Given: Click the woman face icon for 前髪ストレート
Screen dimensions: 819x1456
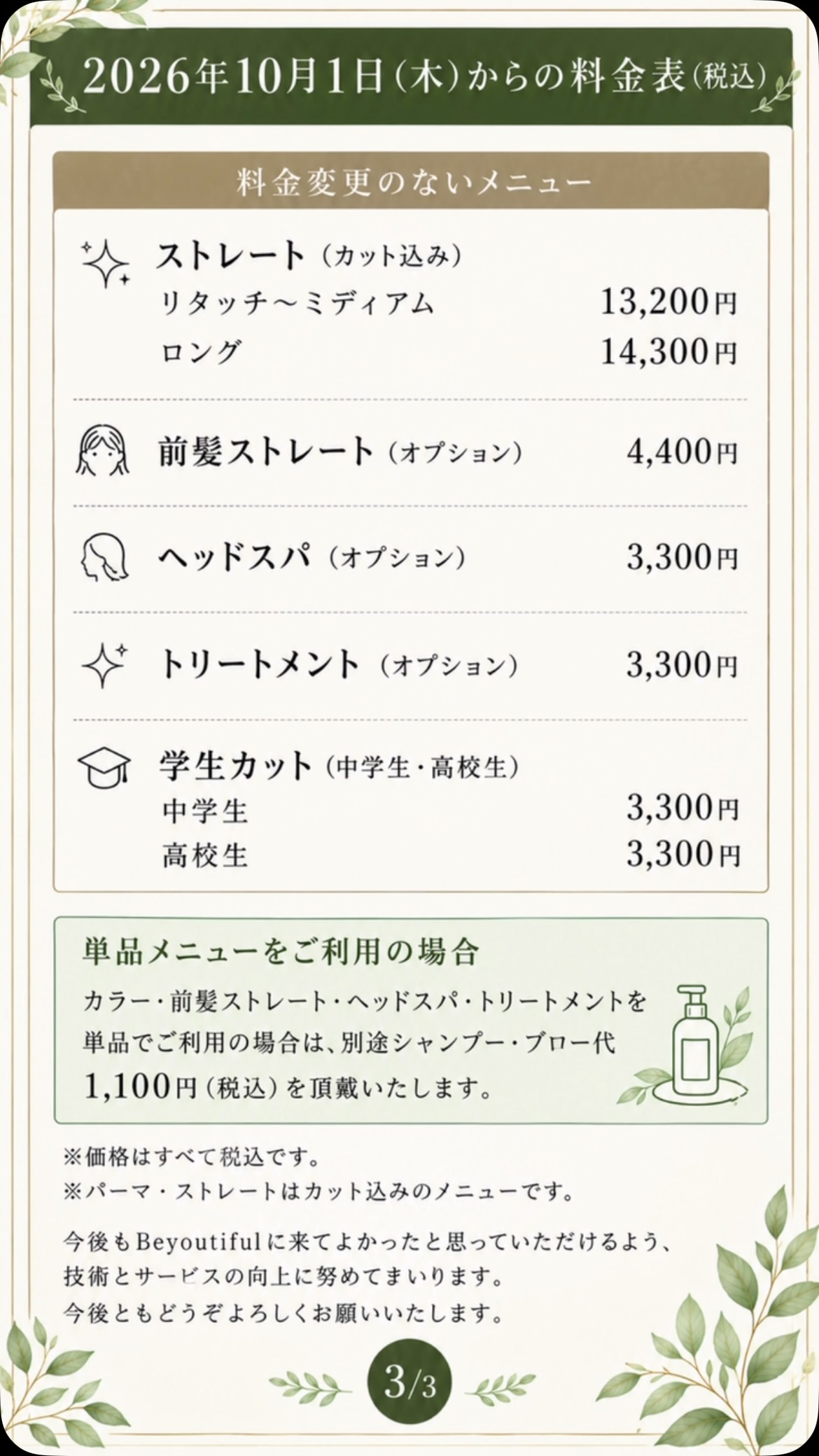Looking at the screenshot, I should [102, 451].
